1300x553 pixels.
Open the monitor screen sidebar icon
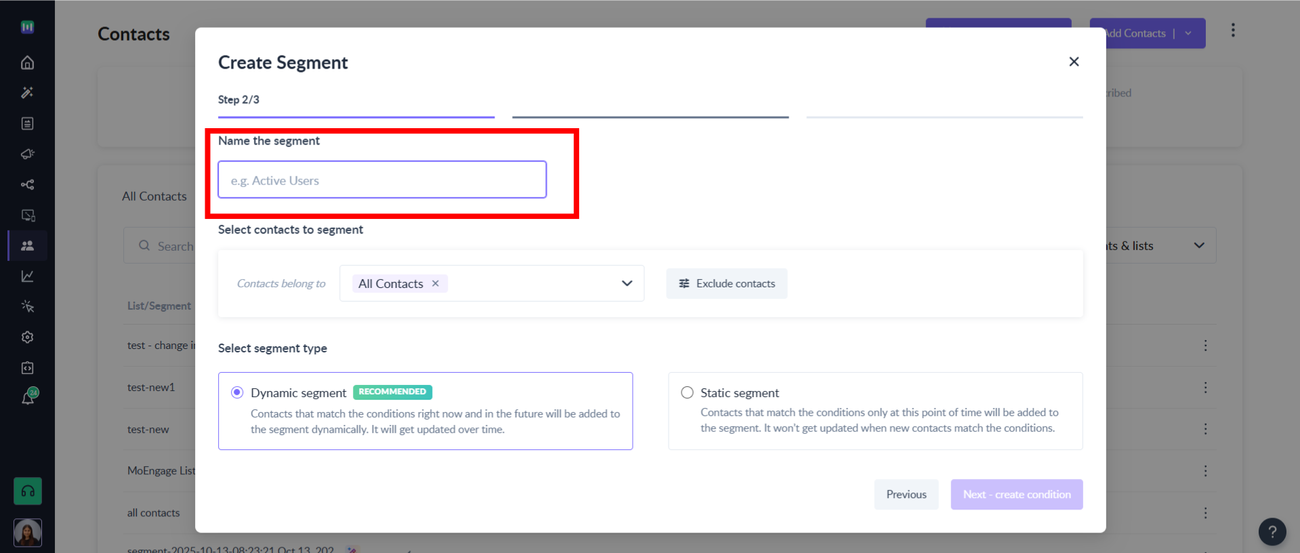[27, 215]
